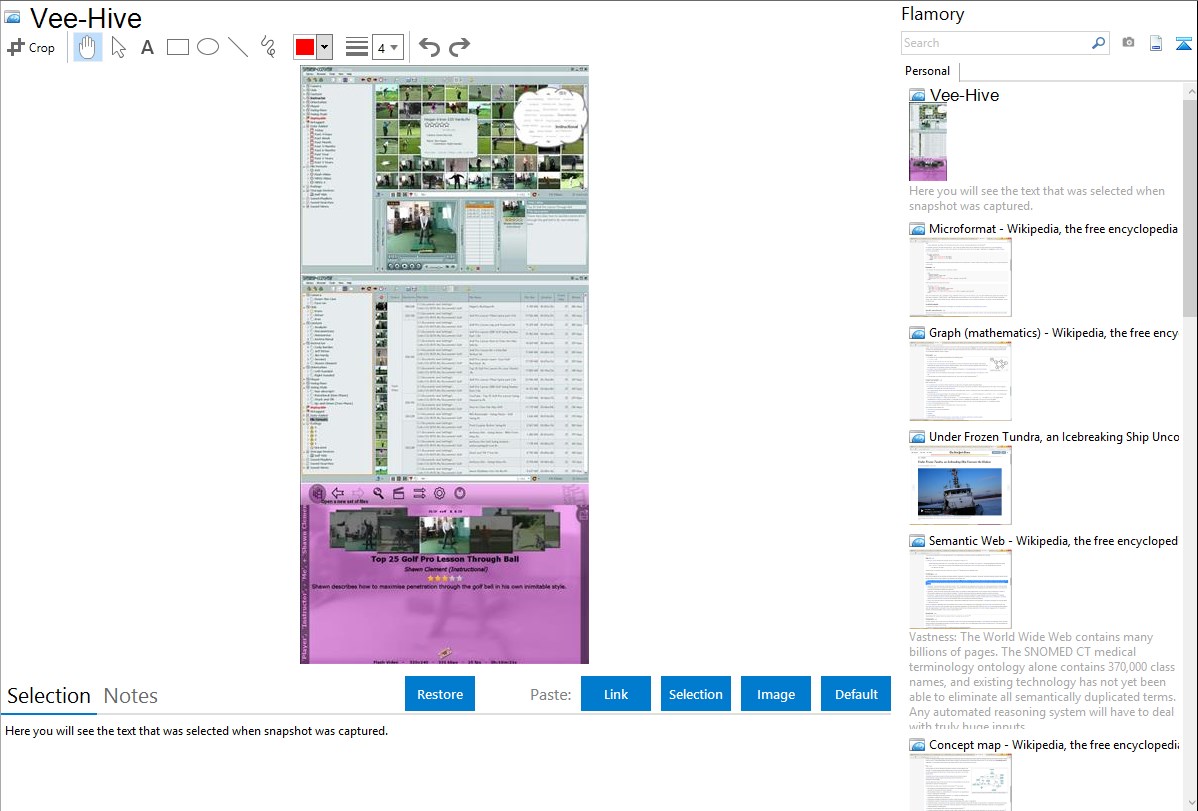Click the Restore button
Image resolution: width=1198 pixels, height=811 pixels.
pyautogui.click(x=440, y=694)
